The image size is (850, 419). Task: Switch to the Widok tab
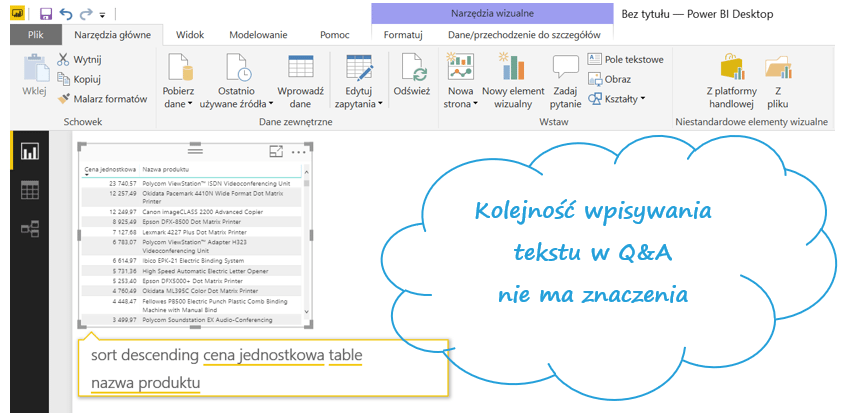tap(189, 35)
